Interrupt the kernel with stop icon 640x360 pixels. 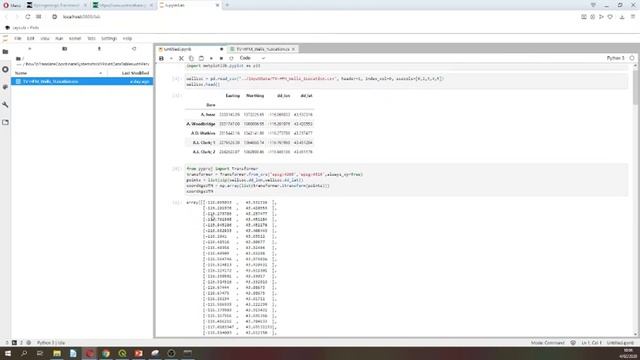click(221, 58)
